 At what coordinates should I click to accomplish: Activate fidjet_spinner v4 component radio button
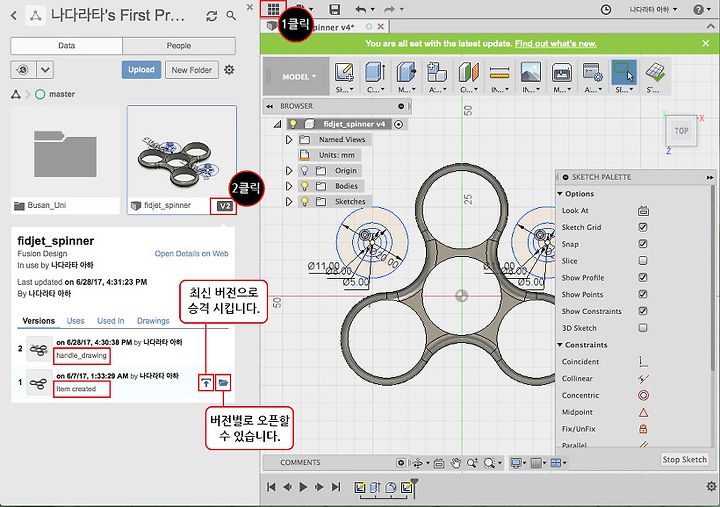click(399, 124)
